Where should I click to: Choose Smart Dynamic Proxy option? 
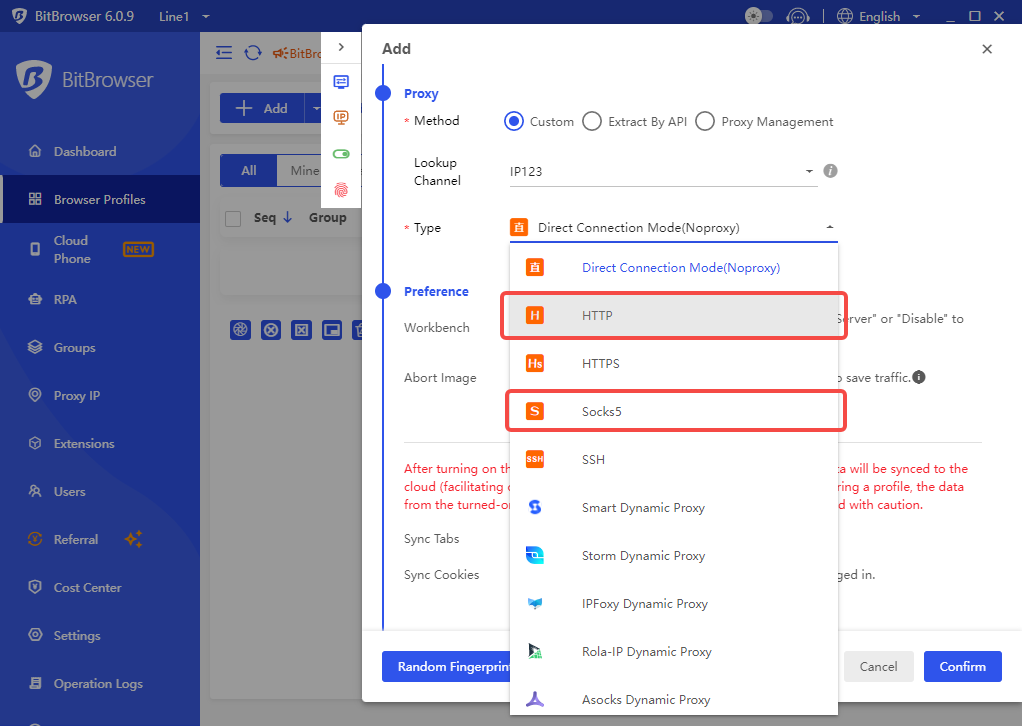click(673, 507)
